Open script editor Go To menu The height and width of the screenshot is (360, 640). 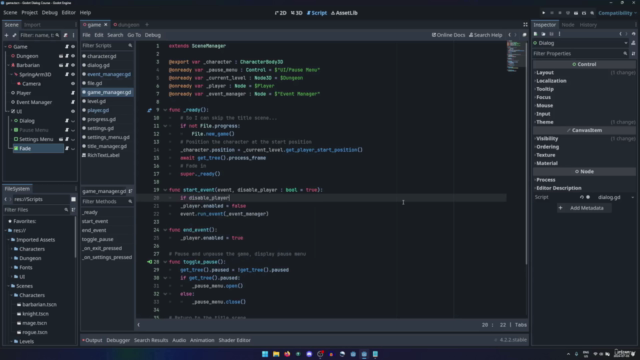click(134, 35)
